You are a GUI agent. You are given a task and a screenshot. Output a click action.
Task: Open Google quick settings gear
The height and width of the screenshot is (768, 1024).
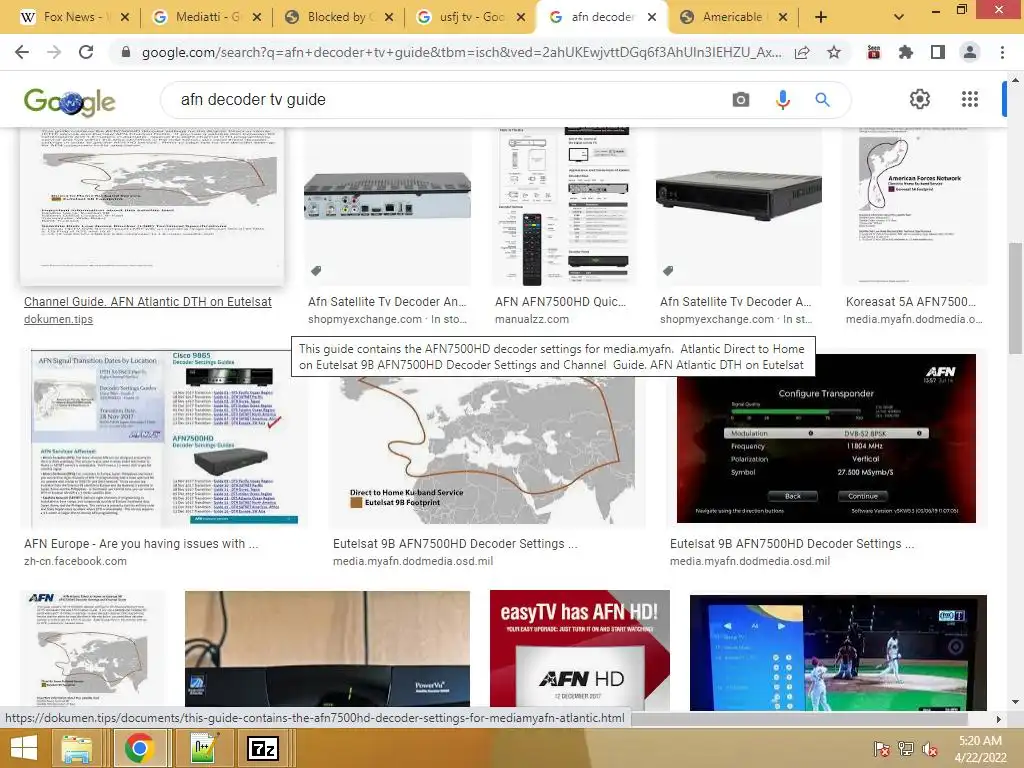(920, 99)
